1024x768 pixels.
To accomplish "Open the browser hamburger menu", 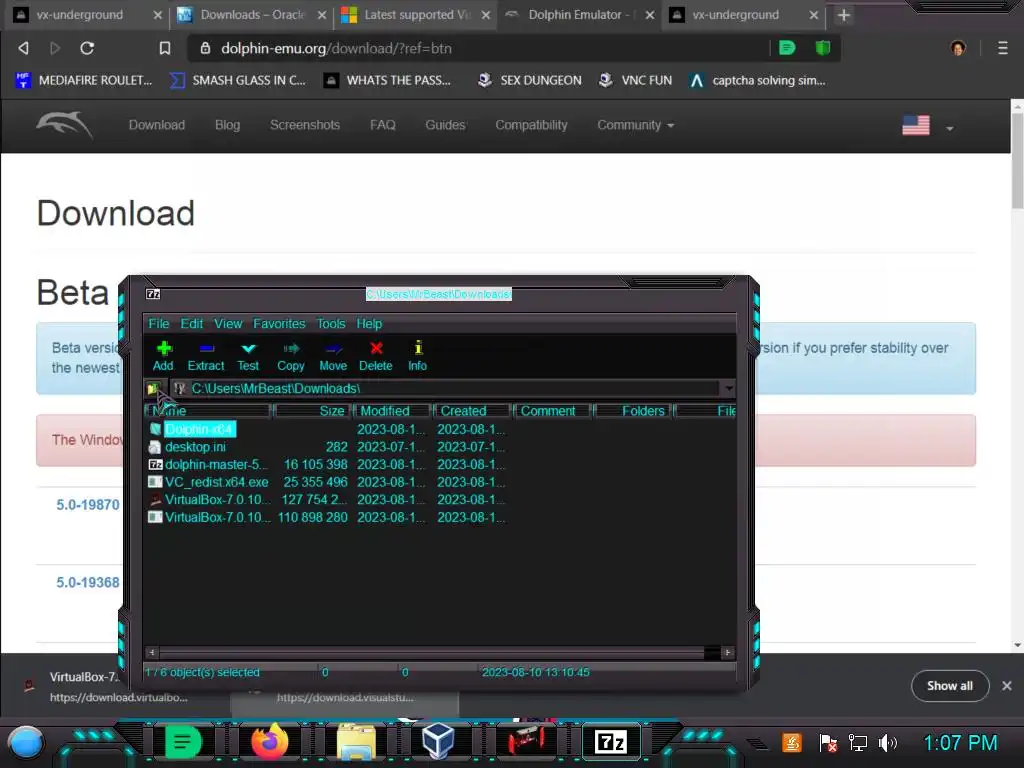I will (1003, 48).
